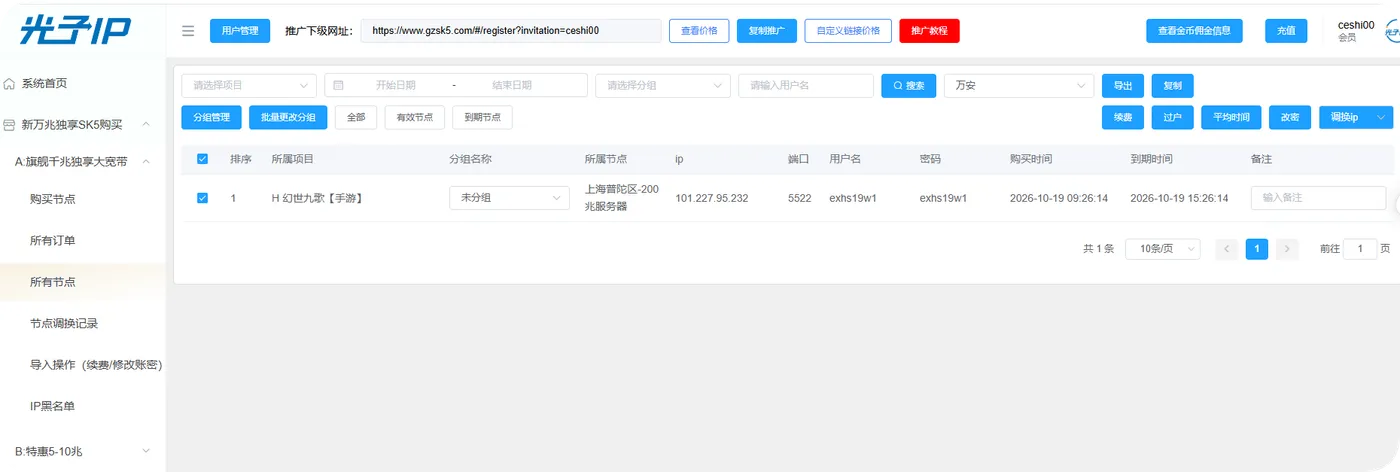This screenshot has height=472, width=1400.
Task: Click the port value 5522
Action: point(800,198)
